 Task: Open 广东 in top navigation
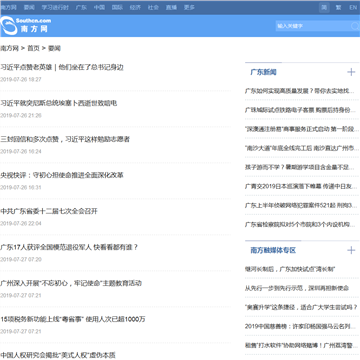coord(81,7)
